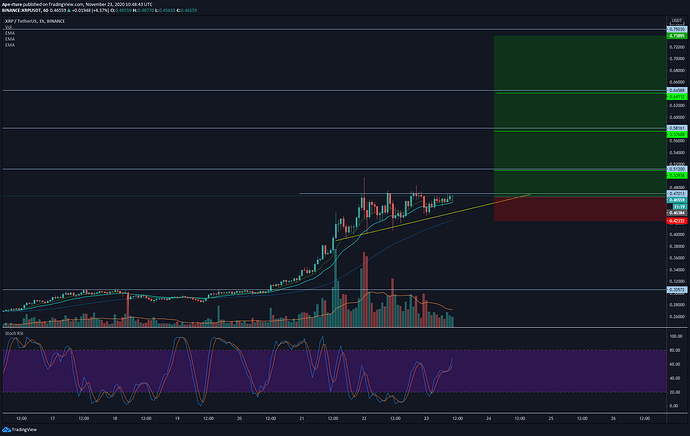
Task: Click the 0.42233 stop-loss price label
Action: click(676, 220)
